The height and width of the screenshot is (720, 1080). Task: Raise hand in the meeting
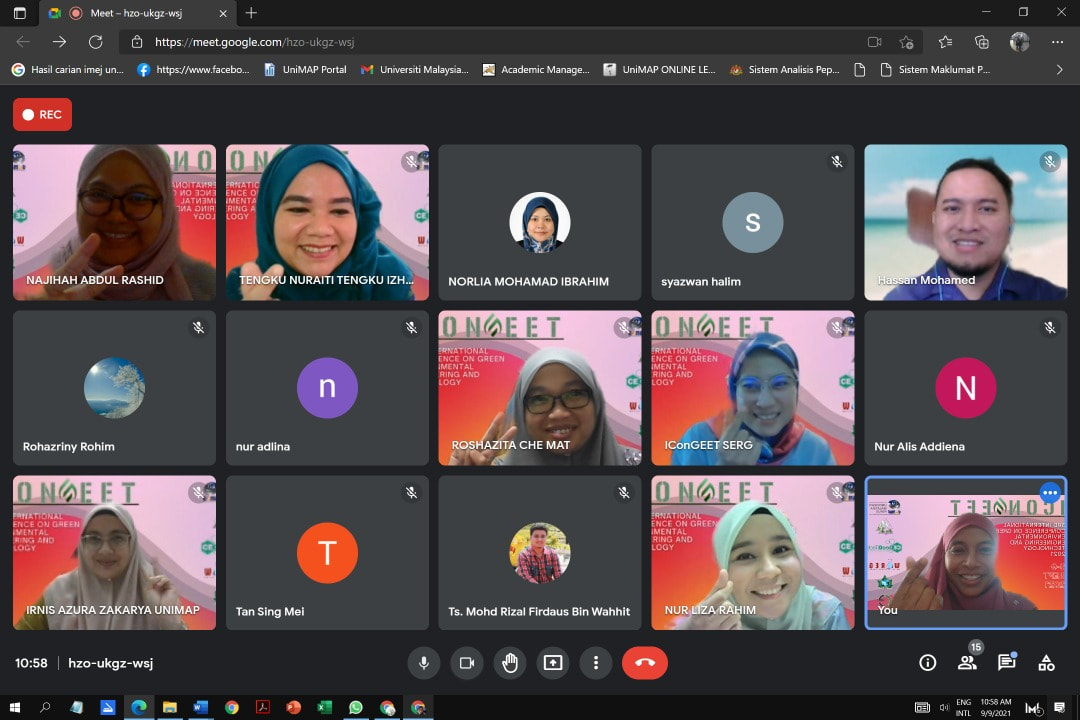click(x=510, y=663)
